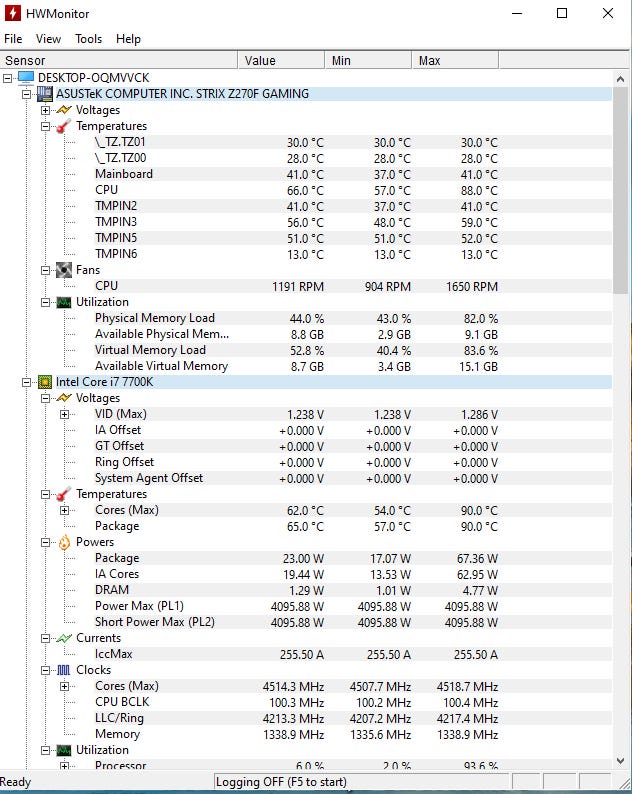The image size is (632, 794).
Task: Click the motherboard Voltages lightning icon
Action: (64, 110)
